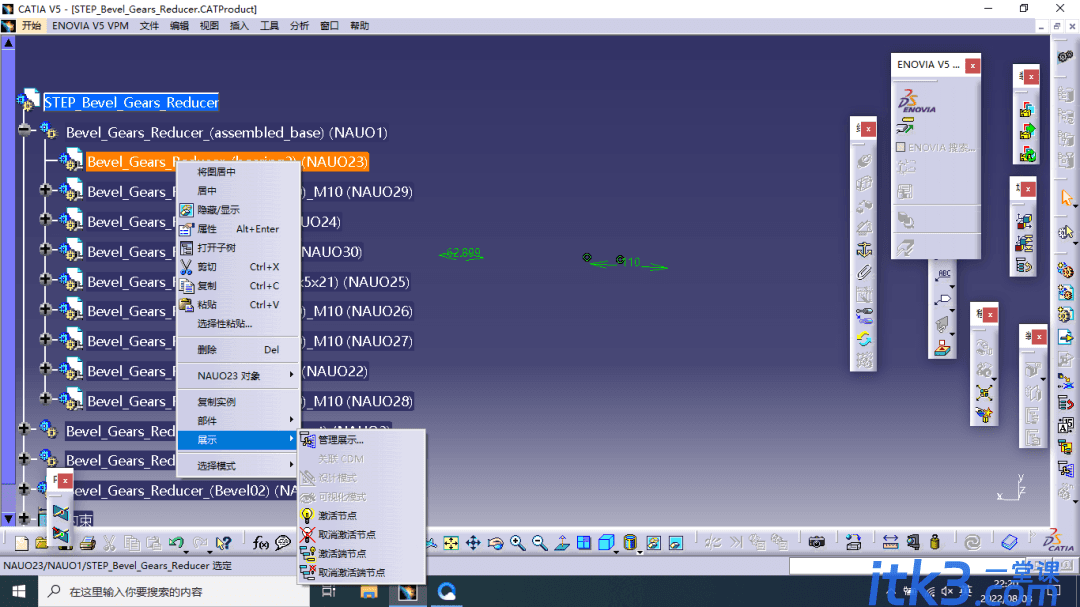Open the 工具 menu in menu bar
1080x607 pixels.
[x=269, y=26]
